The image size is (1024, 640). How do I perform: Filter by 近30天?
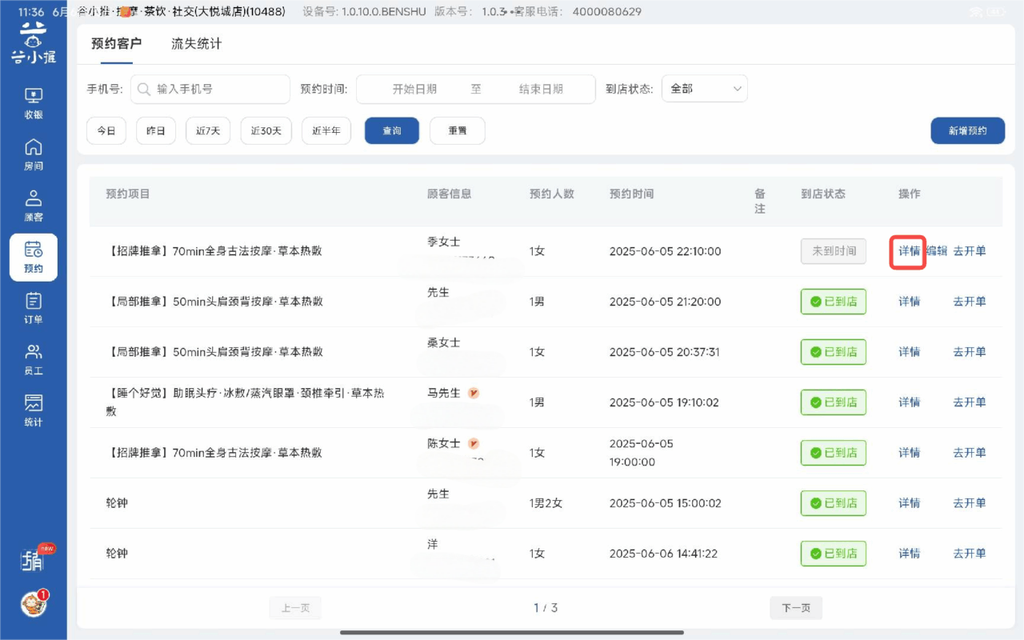pyautogui.click(x=266, y=131)
